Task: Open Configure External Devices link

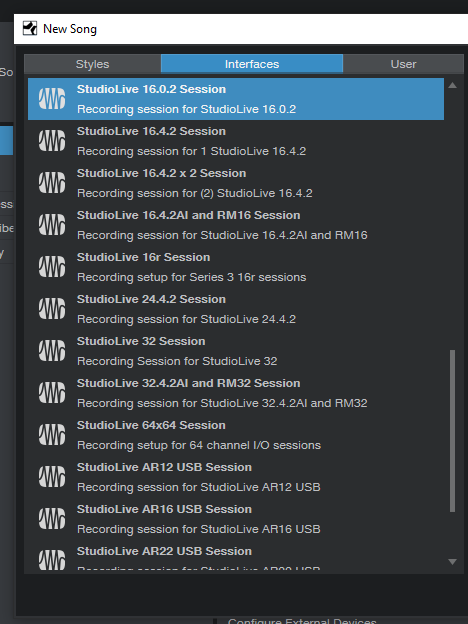Action: pyautogui.click(x=302, y=621)
